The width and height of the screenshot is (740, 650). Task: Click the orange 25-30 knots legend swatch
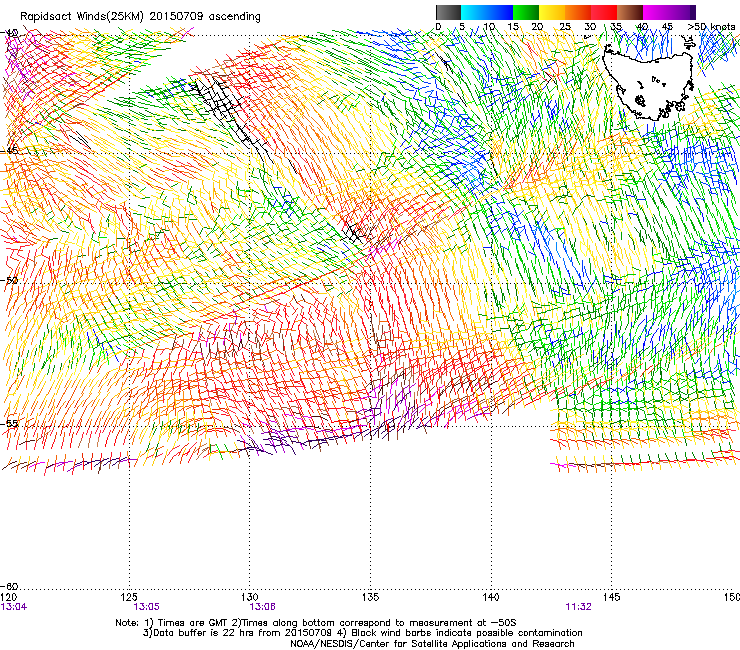(x=578, y=12)
